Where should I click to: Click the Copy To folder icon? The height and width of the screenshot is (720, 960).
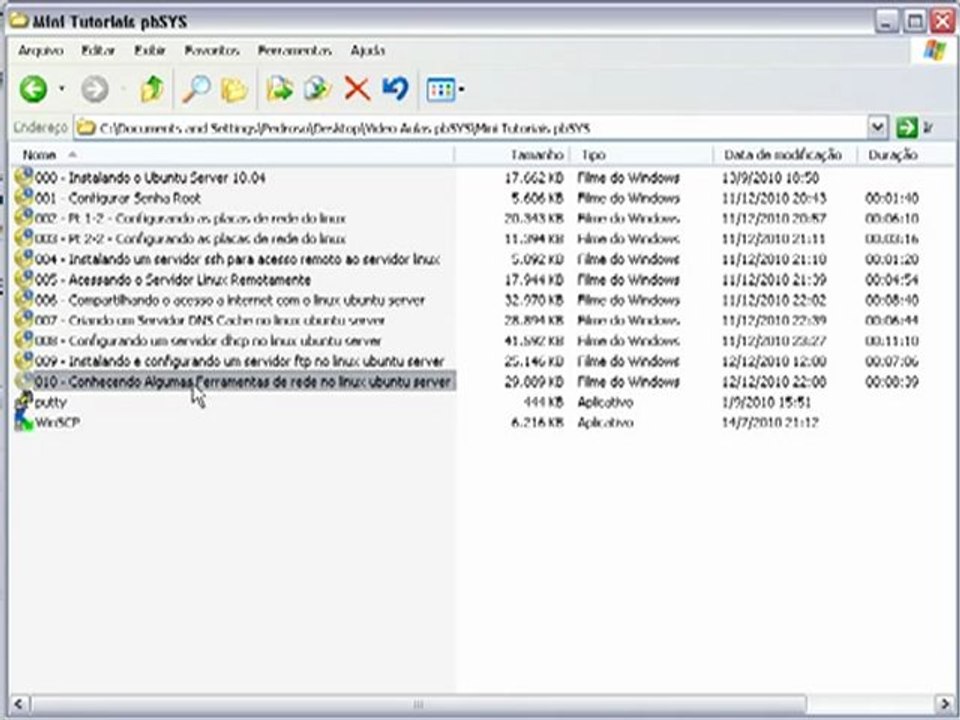(x=318, y=89)
